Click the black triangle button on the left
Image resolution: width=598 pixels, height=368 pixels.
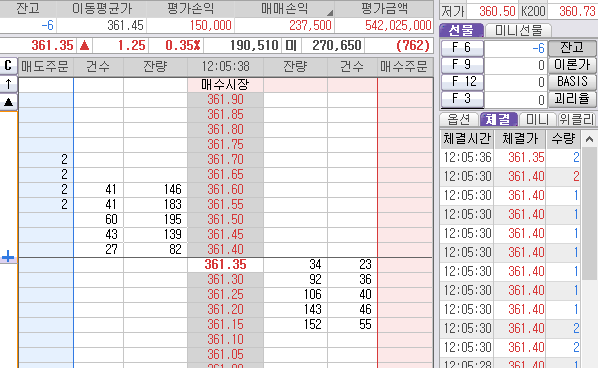tap(8, 102)
